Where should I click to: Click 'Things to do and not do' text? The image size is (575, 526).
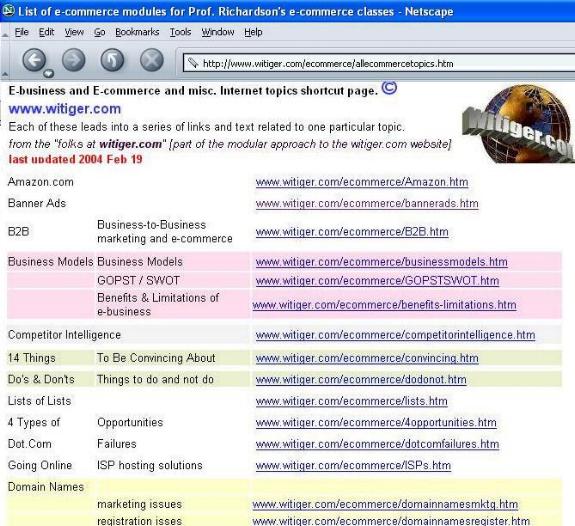155,380
